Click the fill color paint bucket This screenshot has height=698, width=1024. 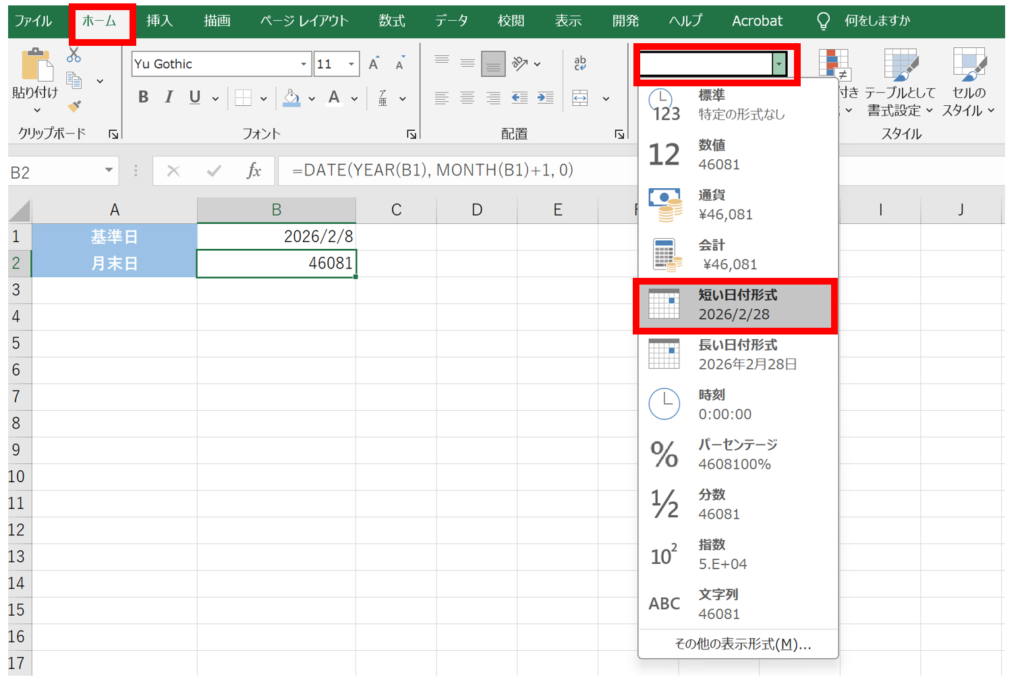[291, 98]
